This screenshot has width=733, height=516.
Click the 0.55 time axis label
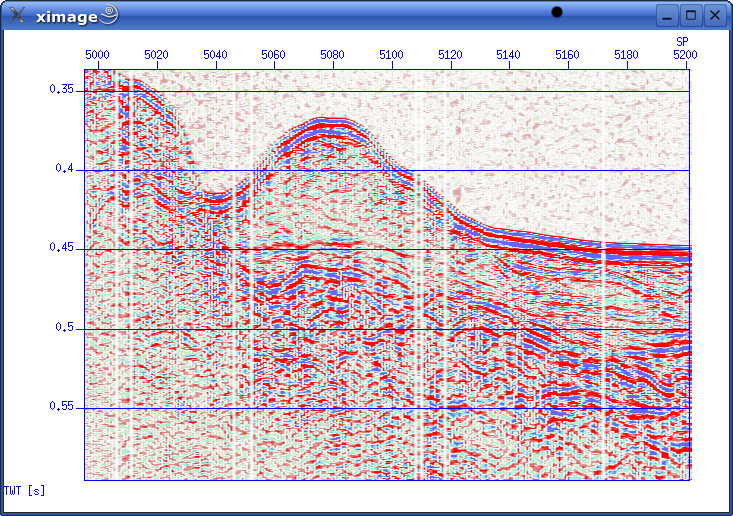[x=61, y=407]
